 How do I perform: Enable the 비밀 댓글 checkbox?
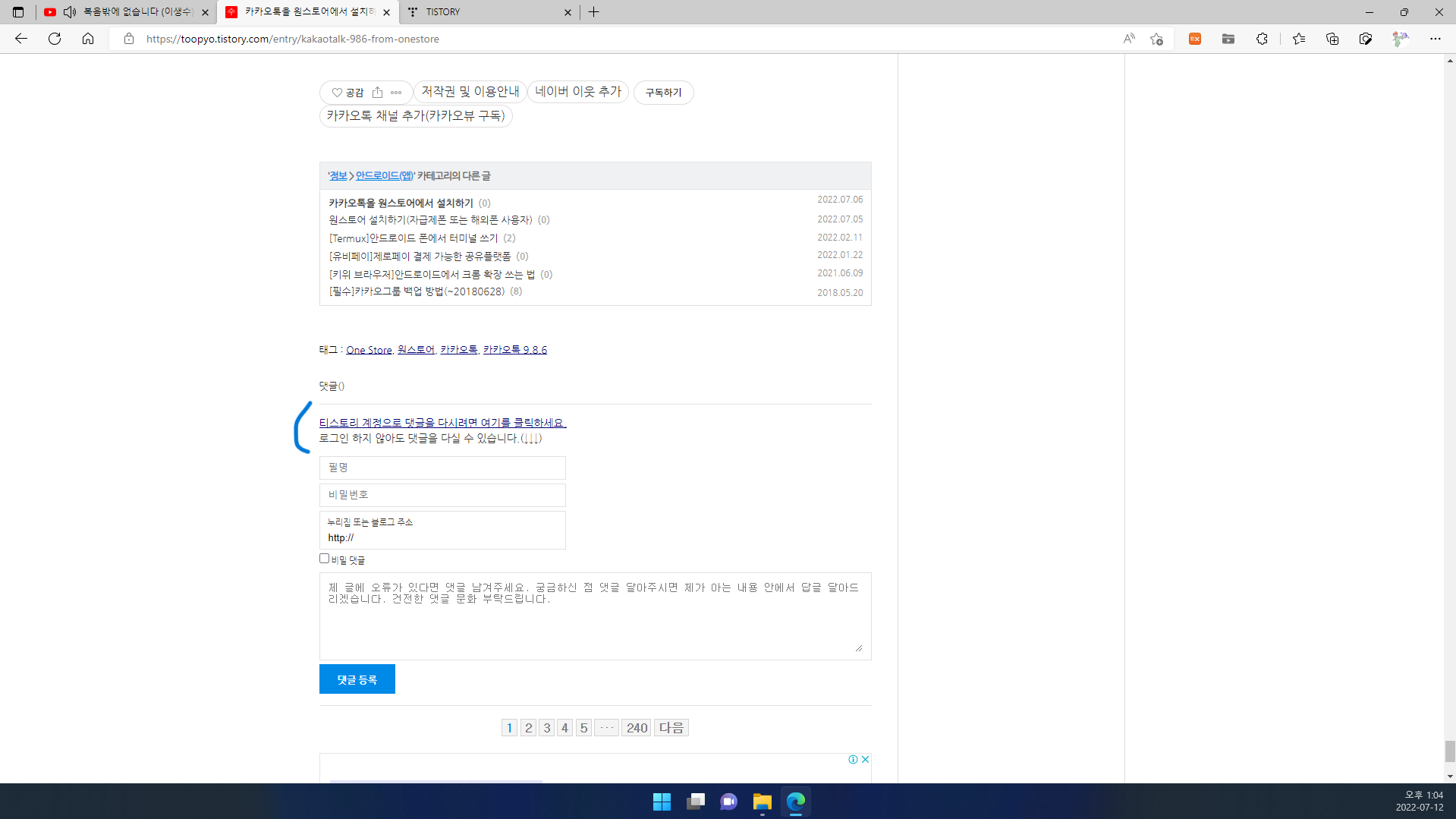[324, 559]
